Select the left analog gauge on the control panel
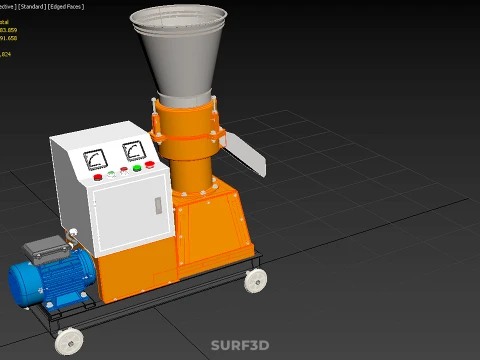Screen dimensions: 480x360 click(95, 160)
